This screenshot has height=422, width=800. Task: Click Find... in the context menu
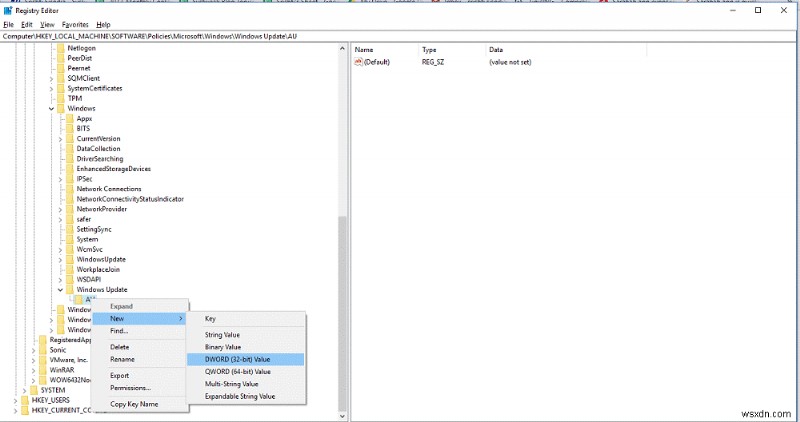point(140,331)
